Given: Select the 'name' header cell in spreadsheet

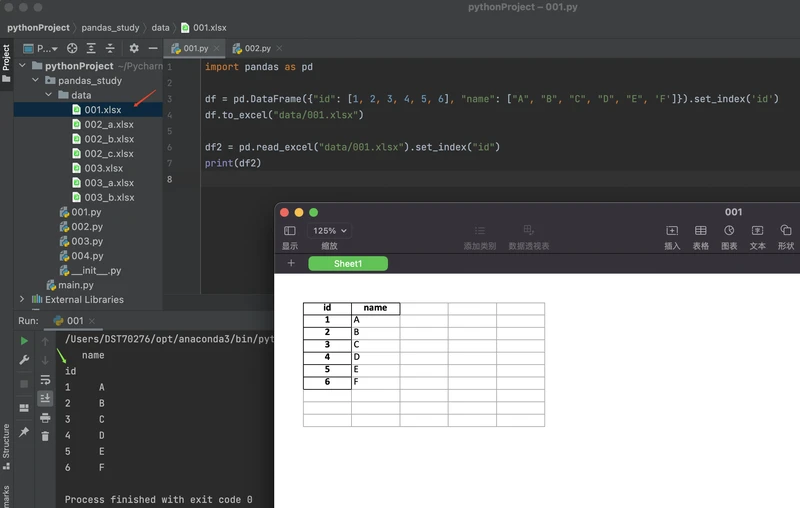Looking at the screenshot, I should 376,308.
